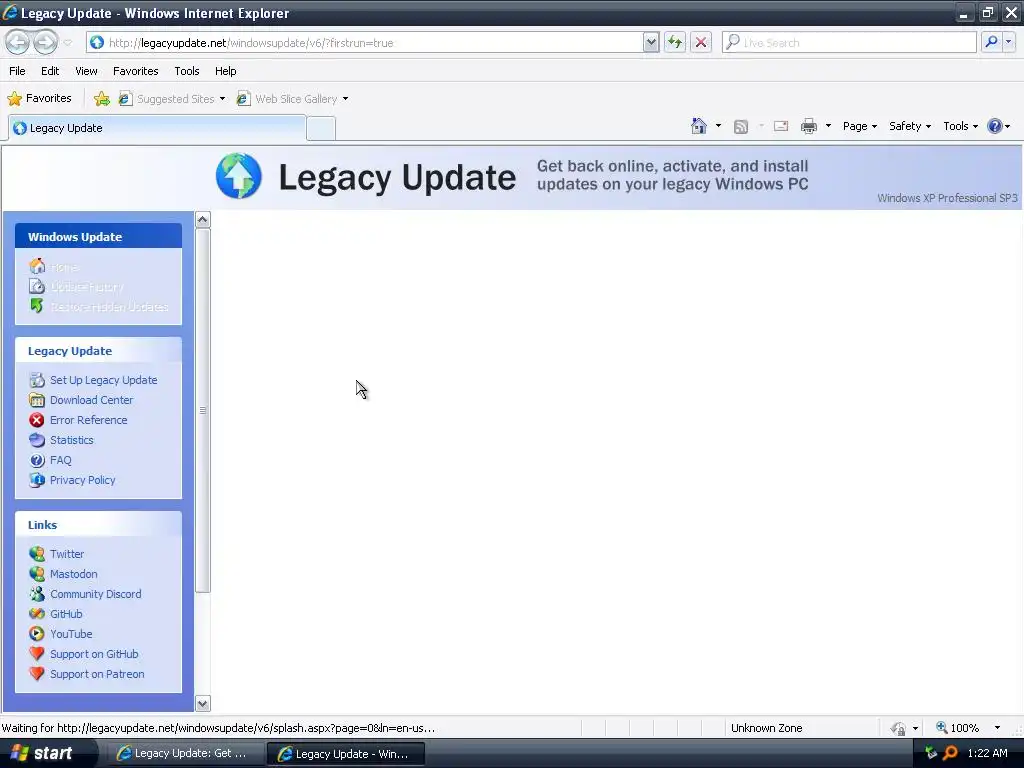The height and width of the screenshot is (768, 1024).
Task: Click the Home page house icon
Action: pyautogui.click(x=699, y=126)
